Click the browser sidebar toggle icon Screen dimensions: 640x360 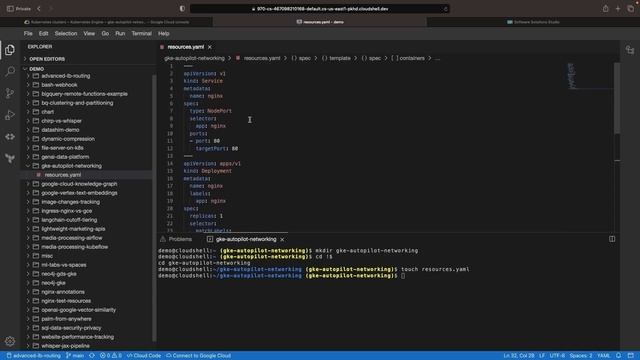[10, 9]
